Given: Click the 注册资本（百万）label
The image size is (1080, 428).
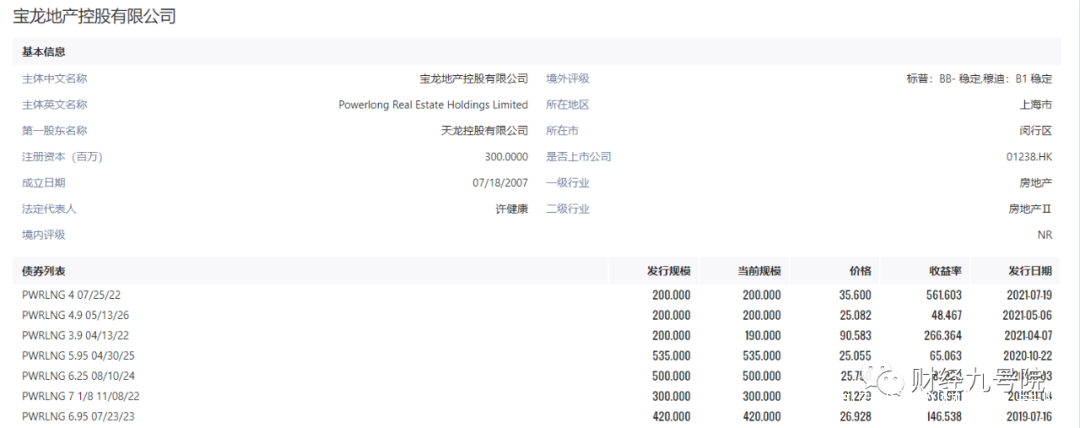Looking at the screenshot, I should click(62, 156).
